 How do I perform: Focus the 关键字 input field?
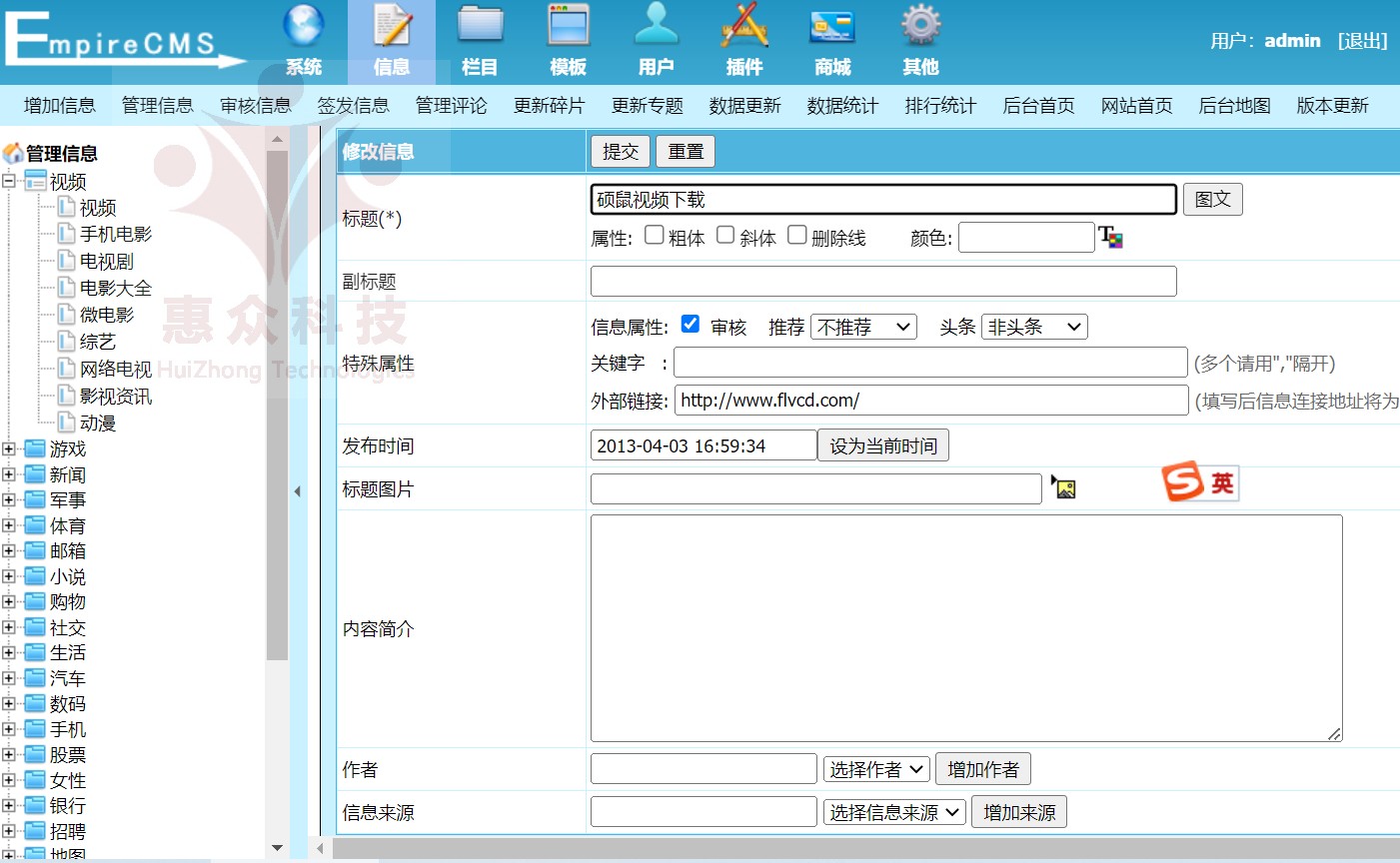[930, 363]
